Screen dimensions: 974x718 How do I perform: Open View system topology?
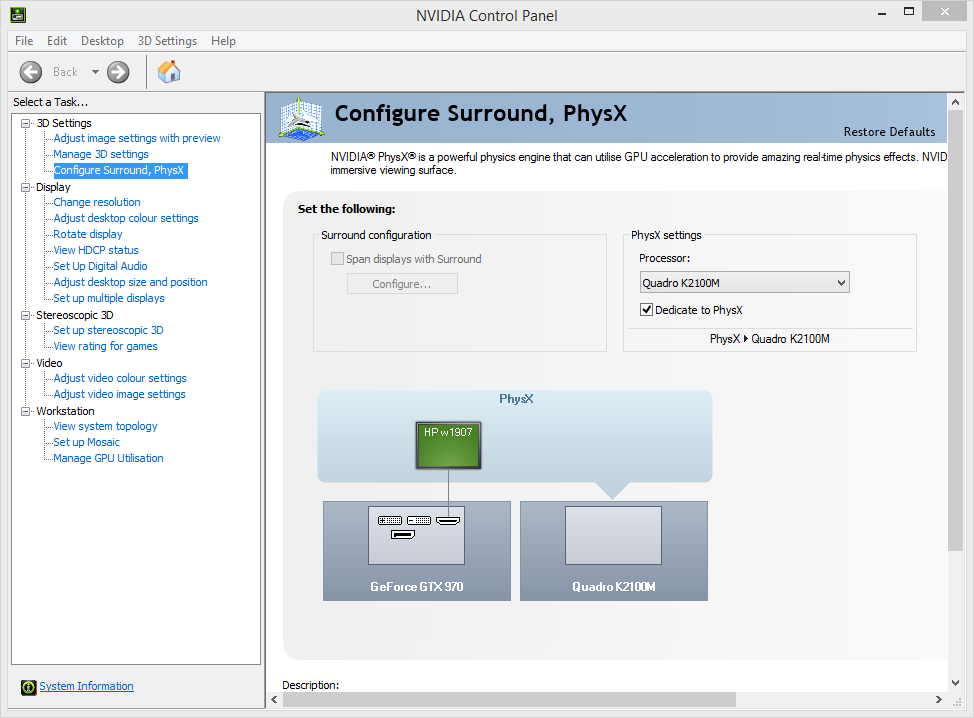[x=105, y=426]
